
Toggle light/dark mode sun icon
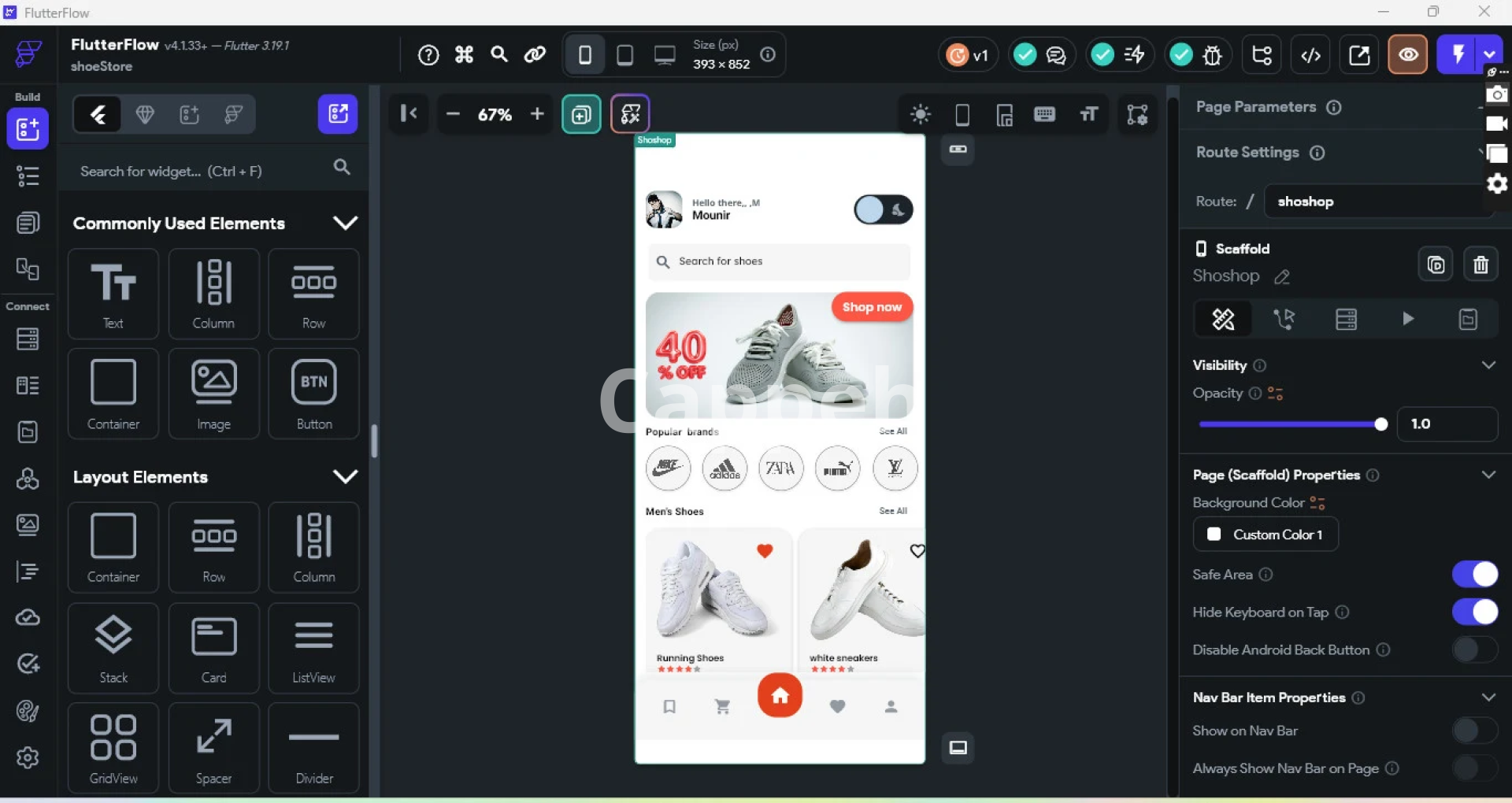click(x=920, y=115)
